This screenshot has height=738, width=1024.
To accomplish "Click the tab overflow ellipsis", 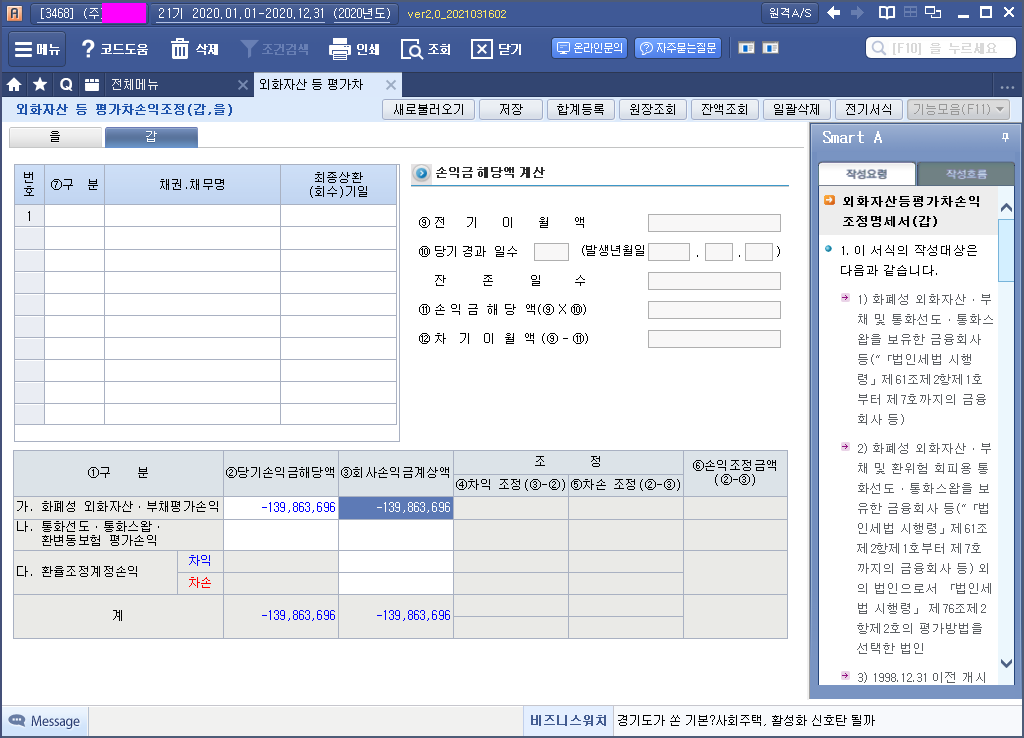I will [x=1006, y=86].
